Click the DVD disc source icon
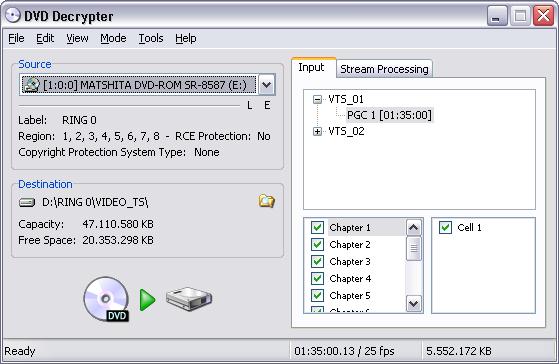The height and width of the screenshot is (364, 559). point(107,299)
